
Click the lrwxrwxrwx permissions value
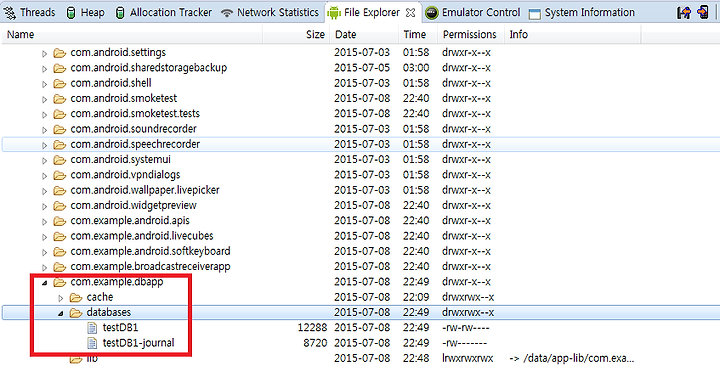[467, 358]
